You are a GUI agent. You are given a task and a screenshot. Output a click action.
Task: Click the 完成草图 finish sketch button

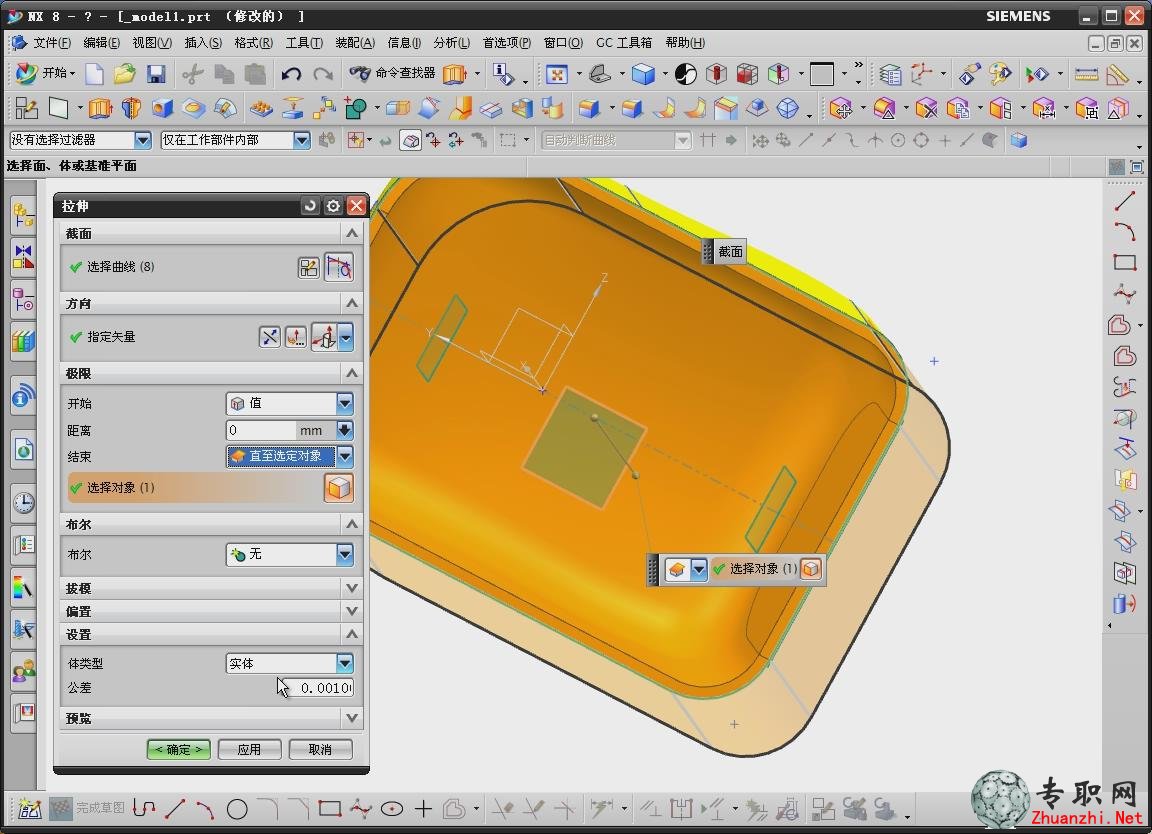click(87, 808)
